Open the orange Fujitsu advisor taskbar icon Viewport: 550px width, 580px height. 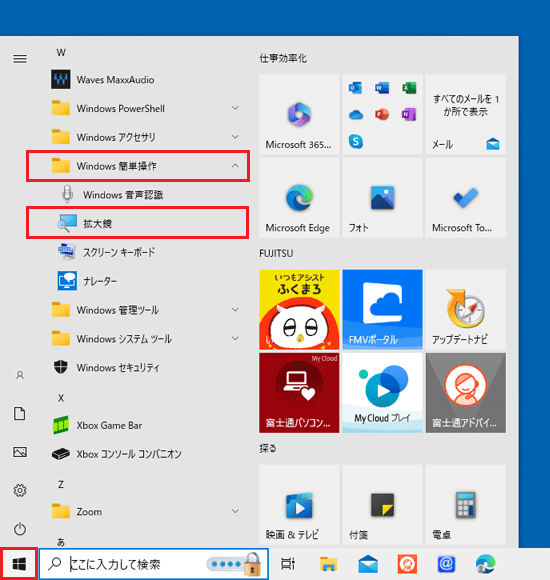tap(407, 564)
